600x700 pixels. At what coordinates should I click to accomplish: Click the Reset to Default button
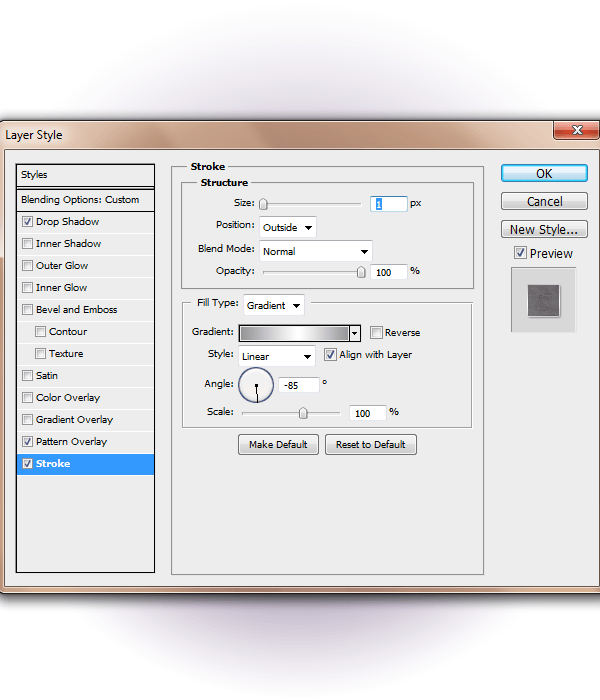tap(371, 445)
